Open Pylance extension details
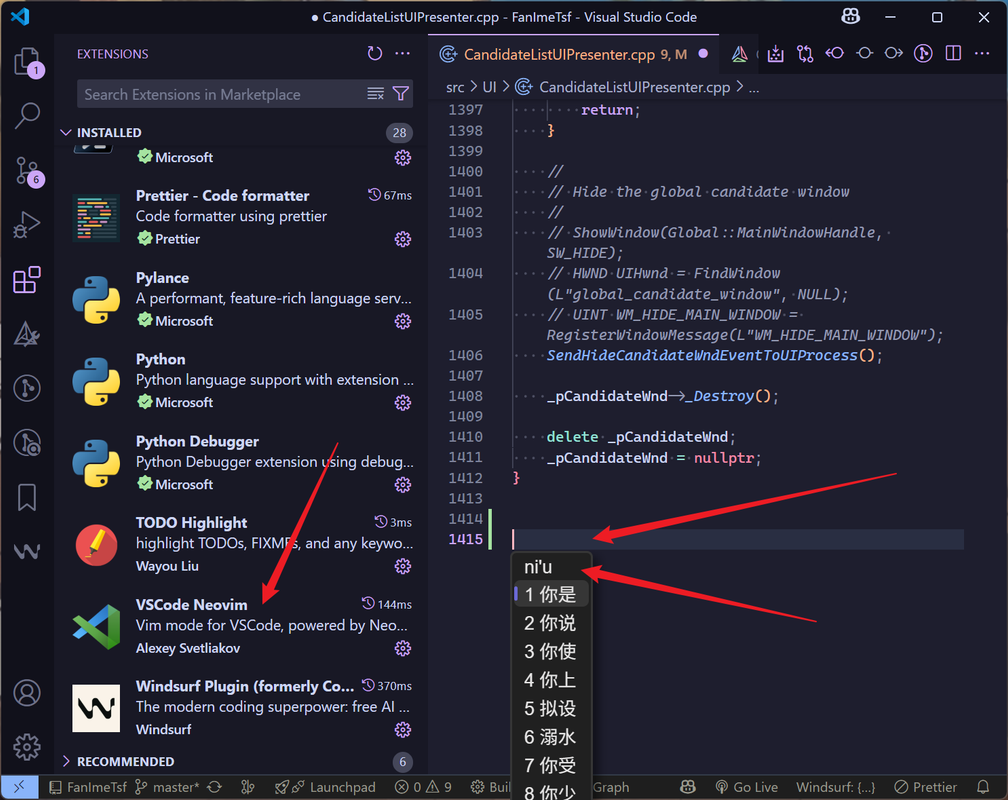The height and width of the screenshot is (800, 1008). (x=243, y=299)
